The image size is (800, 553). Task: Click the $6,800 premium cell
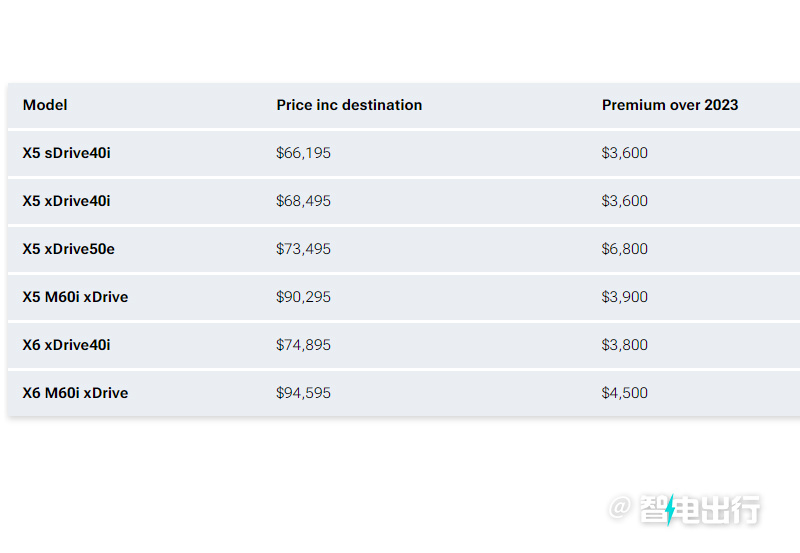624,249
